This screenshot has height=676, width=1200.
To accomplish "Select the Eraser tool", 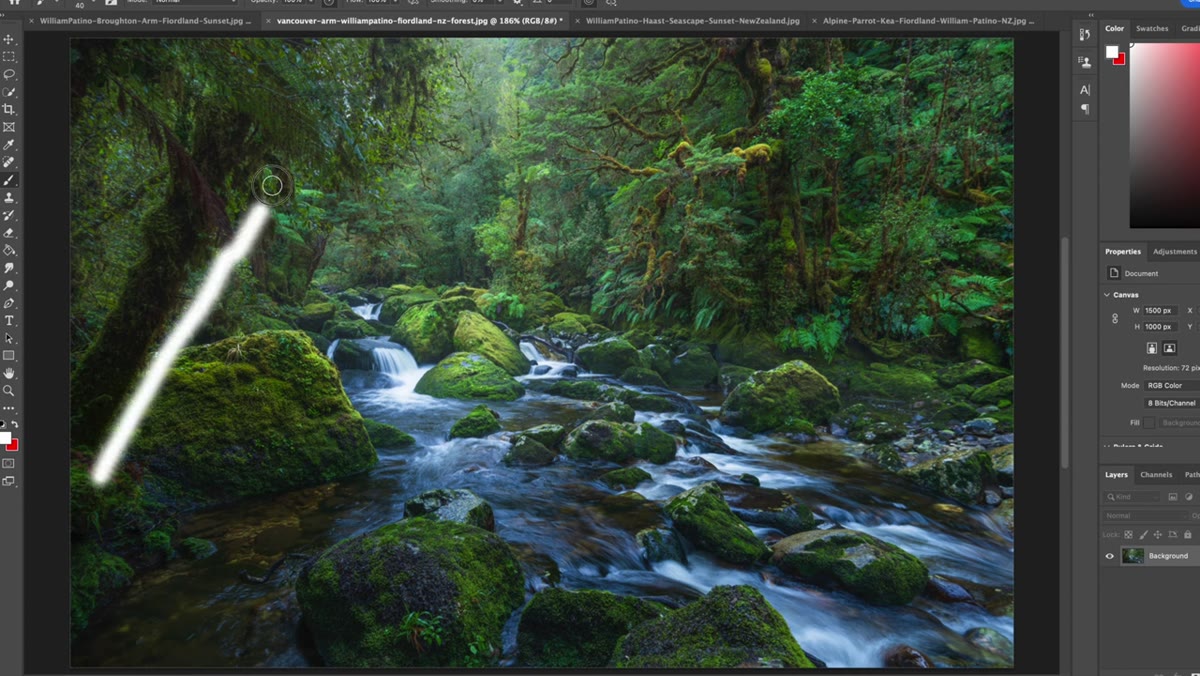I will (9, 232).
